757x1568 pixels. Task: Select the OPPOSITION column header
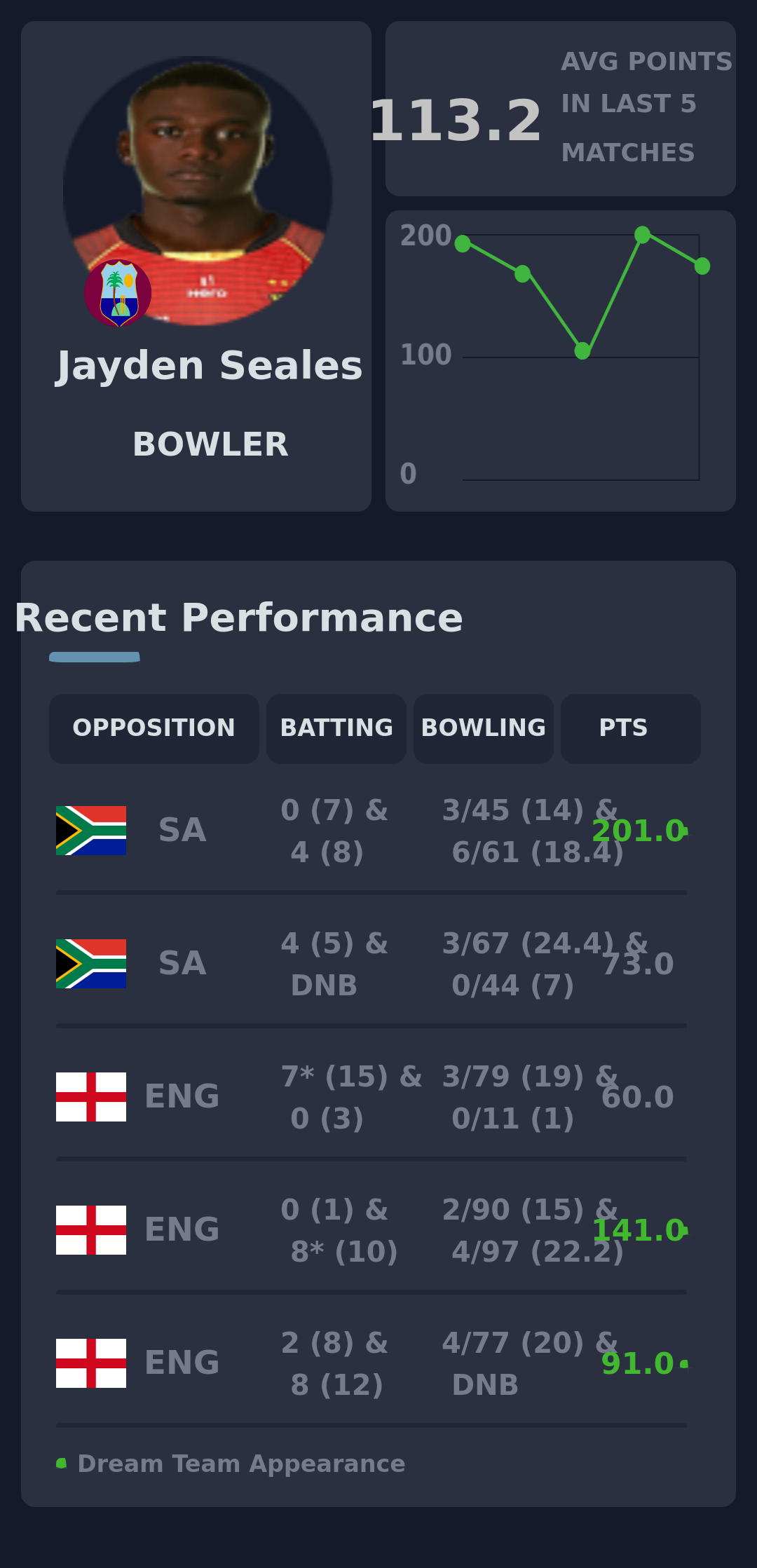click(x=154, y=729)
